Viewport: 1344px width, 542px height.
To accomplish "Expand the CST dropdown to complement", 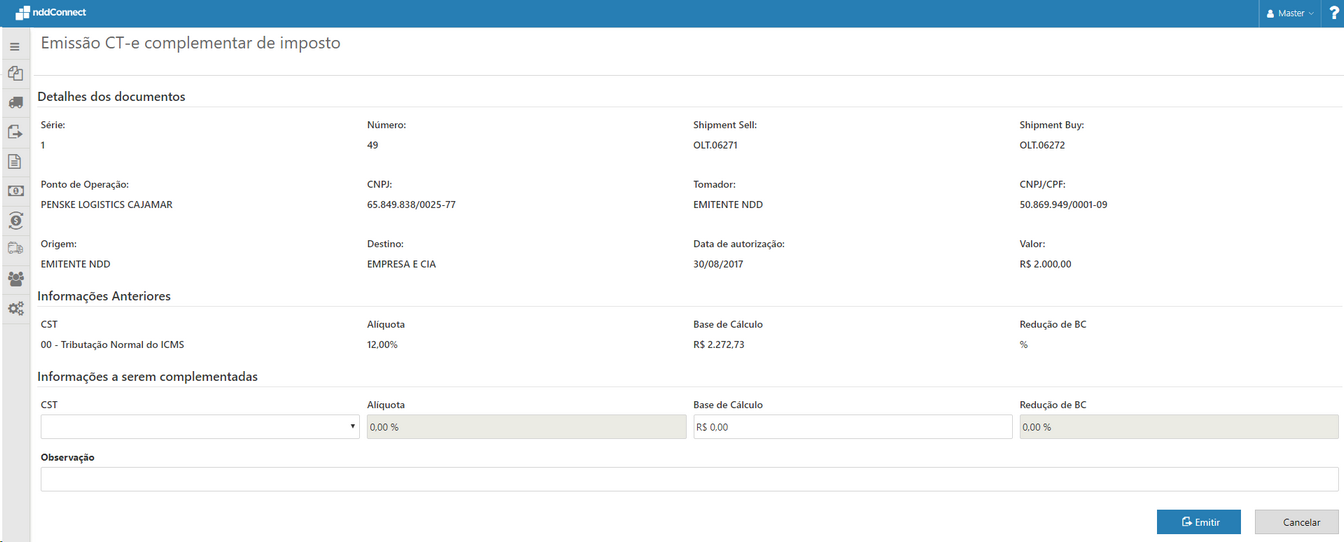I will pos(201,427).
